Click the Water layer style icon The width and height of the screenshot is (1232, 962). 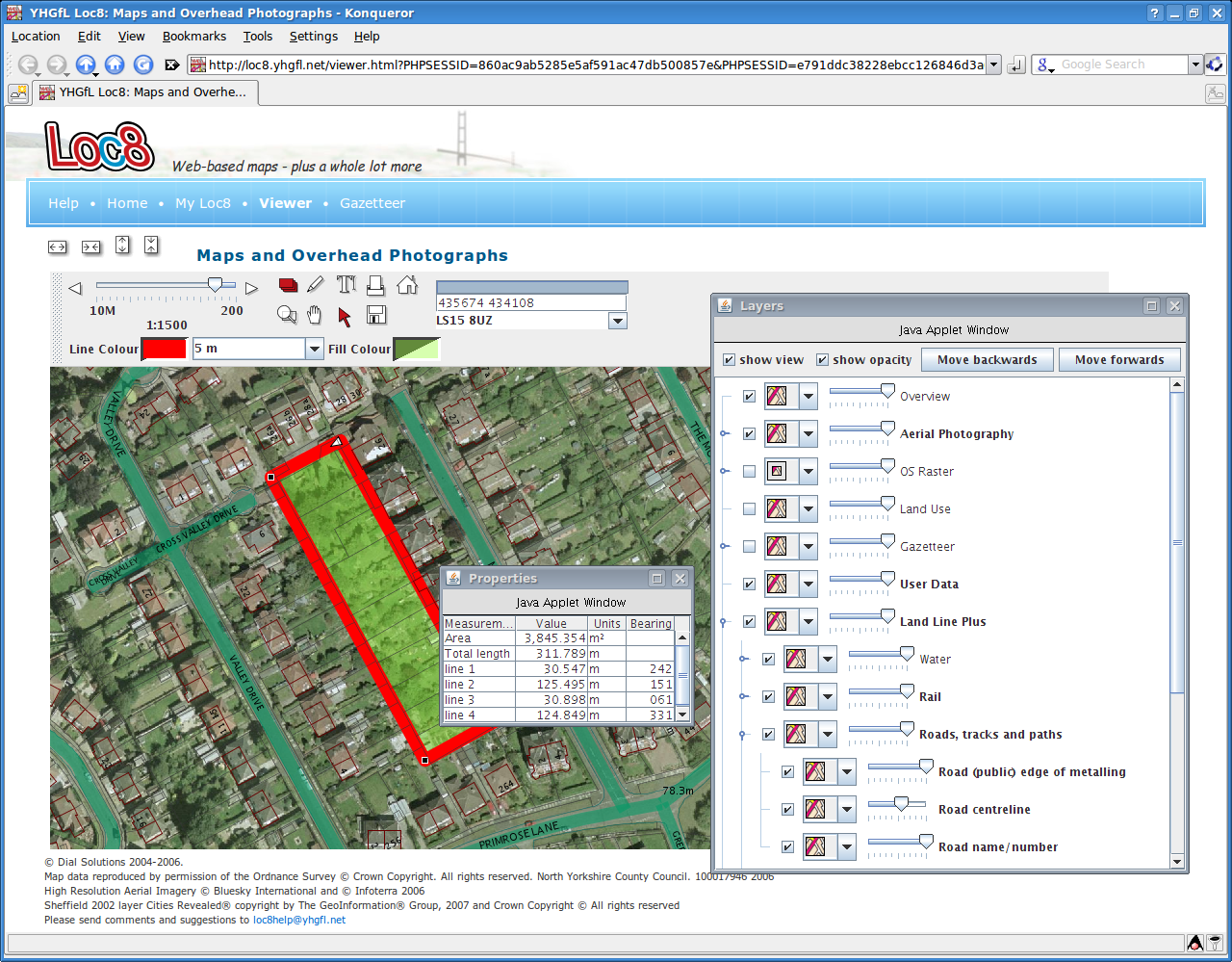point(796,659)
